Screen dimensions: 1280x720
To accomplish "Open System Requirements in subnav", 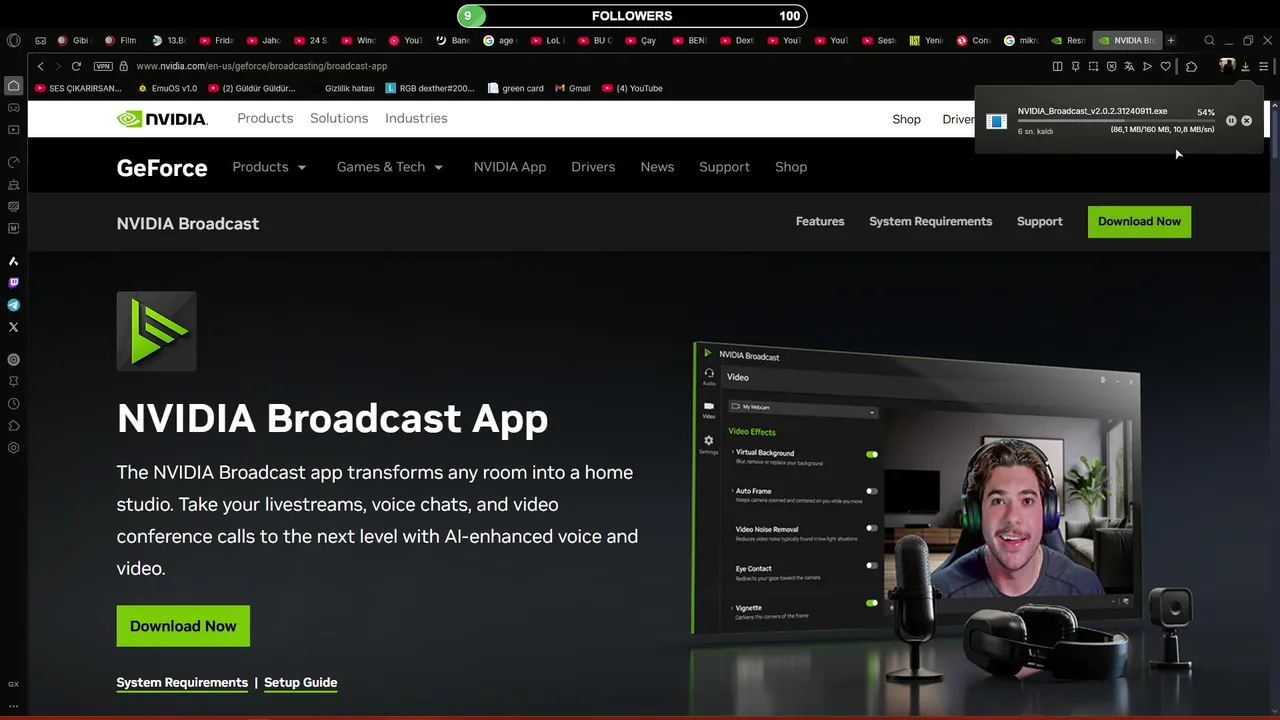I will [x=931, y=221].
